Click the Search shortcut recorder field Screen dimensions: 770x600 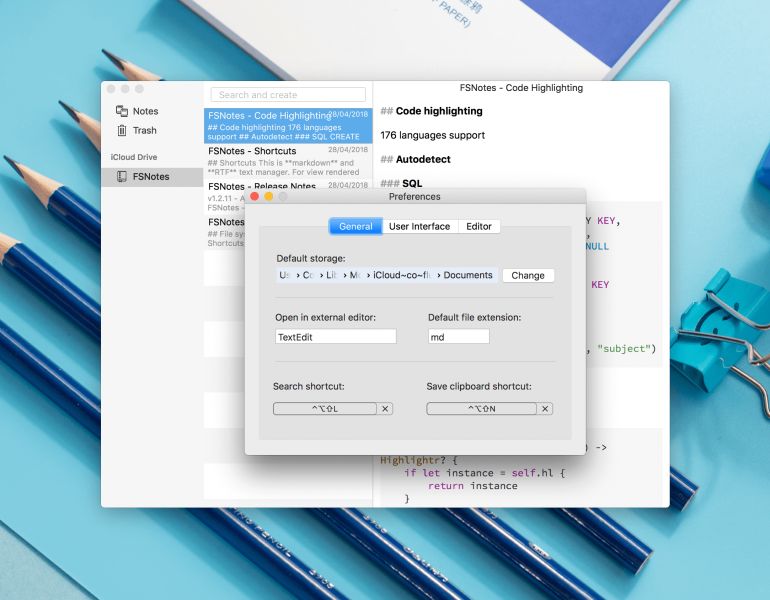click(x=325, y=409)
